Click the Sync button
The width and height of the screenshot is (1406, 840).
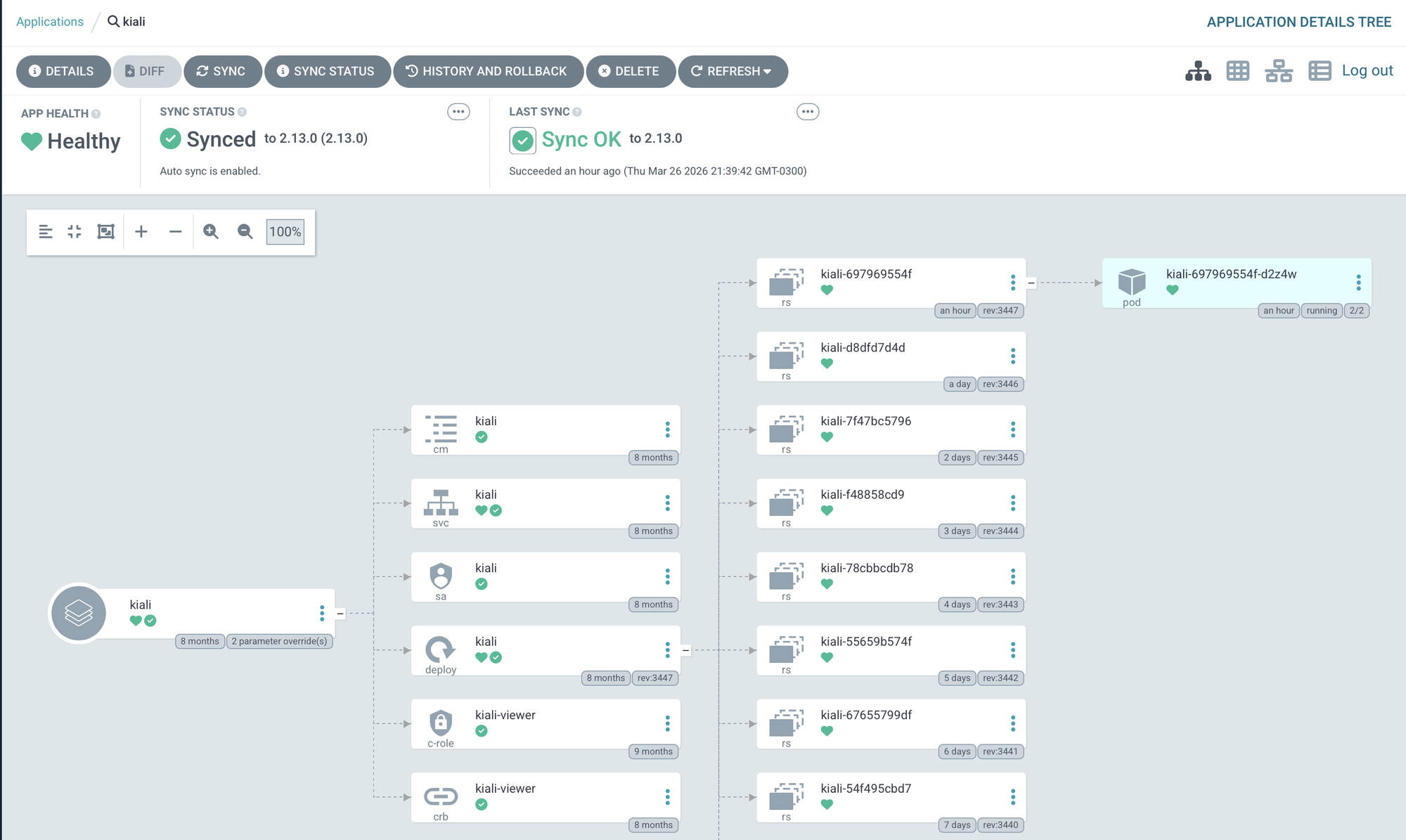pos(222,71)
